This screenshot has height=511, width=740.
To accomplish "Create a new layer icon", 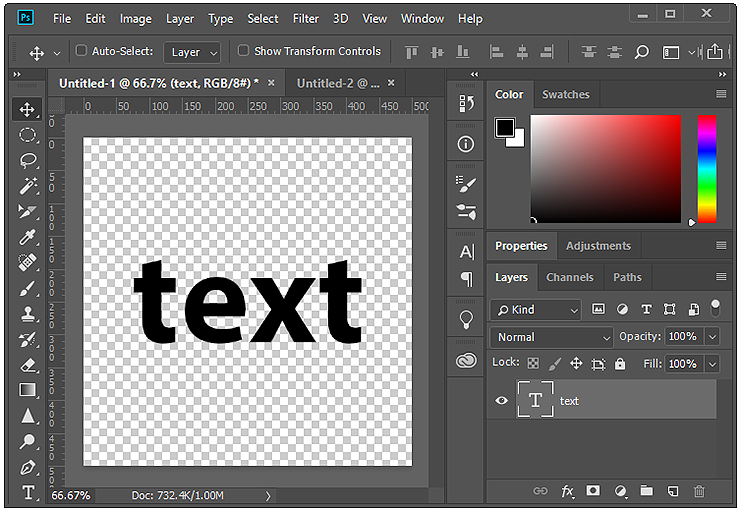I will (x=673, y=491).
